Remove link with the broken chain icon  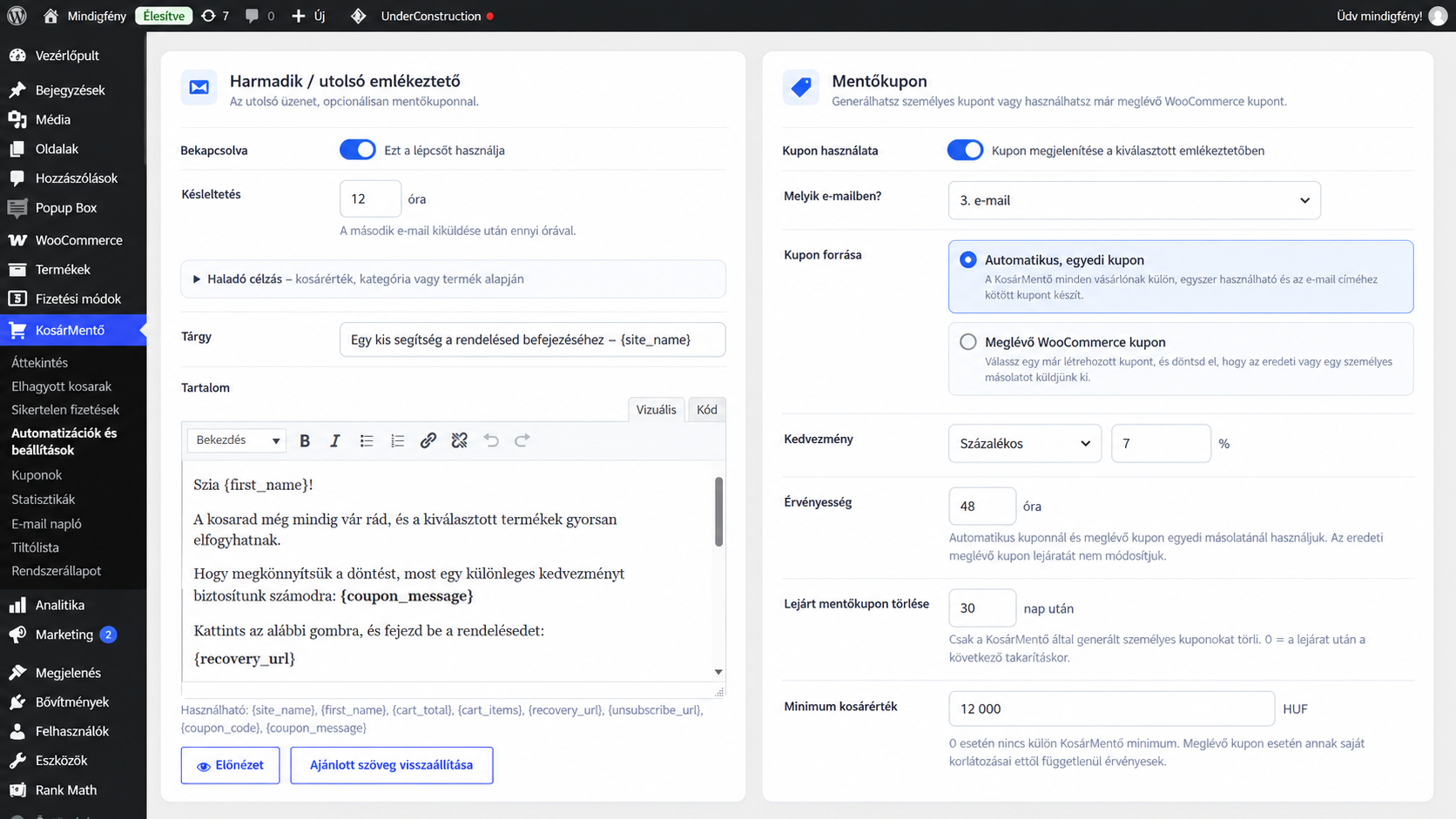pos(459,440)
